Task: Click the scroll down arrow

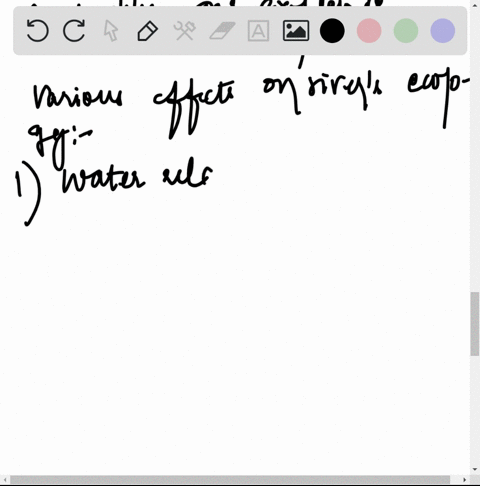Action: [475, 469]
